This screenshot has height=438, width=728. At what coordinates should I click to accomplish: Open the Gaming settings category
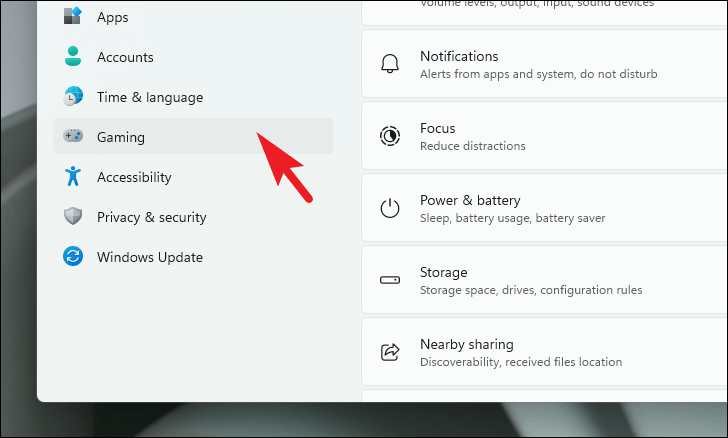[x=121, y=137]
